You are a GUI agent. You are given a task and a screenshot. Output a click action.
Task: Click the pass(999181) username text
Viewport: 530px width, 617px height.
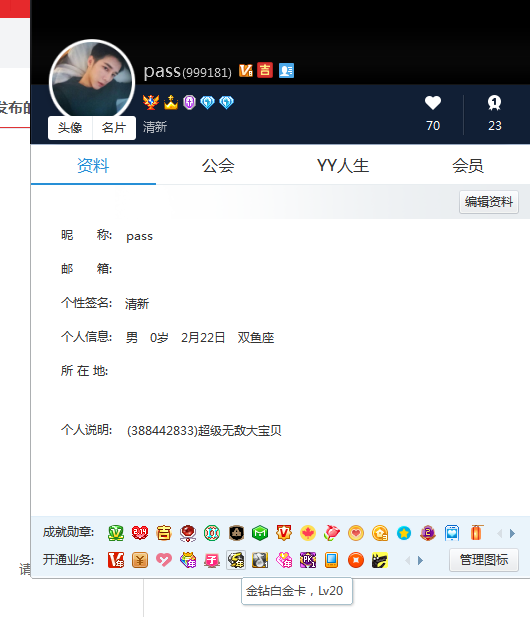click(188, 72)
